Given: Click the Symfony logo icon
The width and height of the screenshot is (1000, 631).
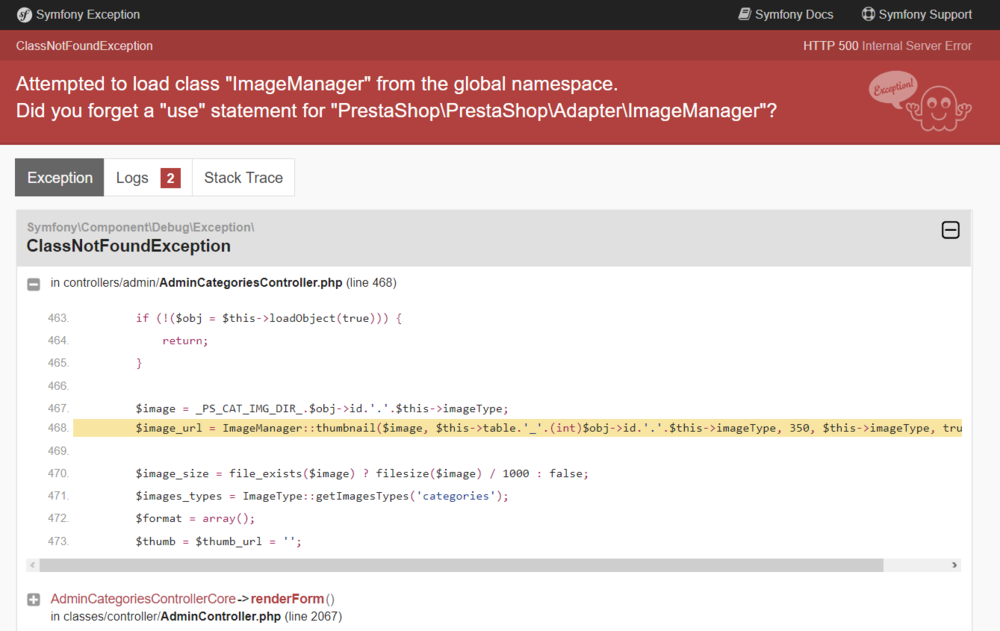Looking at the screenshot, I should click(x=24, y=15).
